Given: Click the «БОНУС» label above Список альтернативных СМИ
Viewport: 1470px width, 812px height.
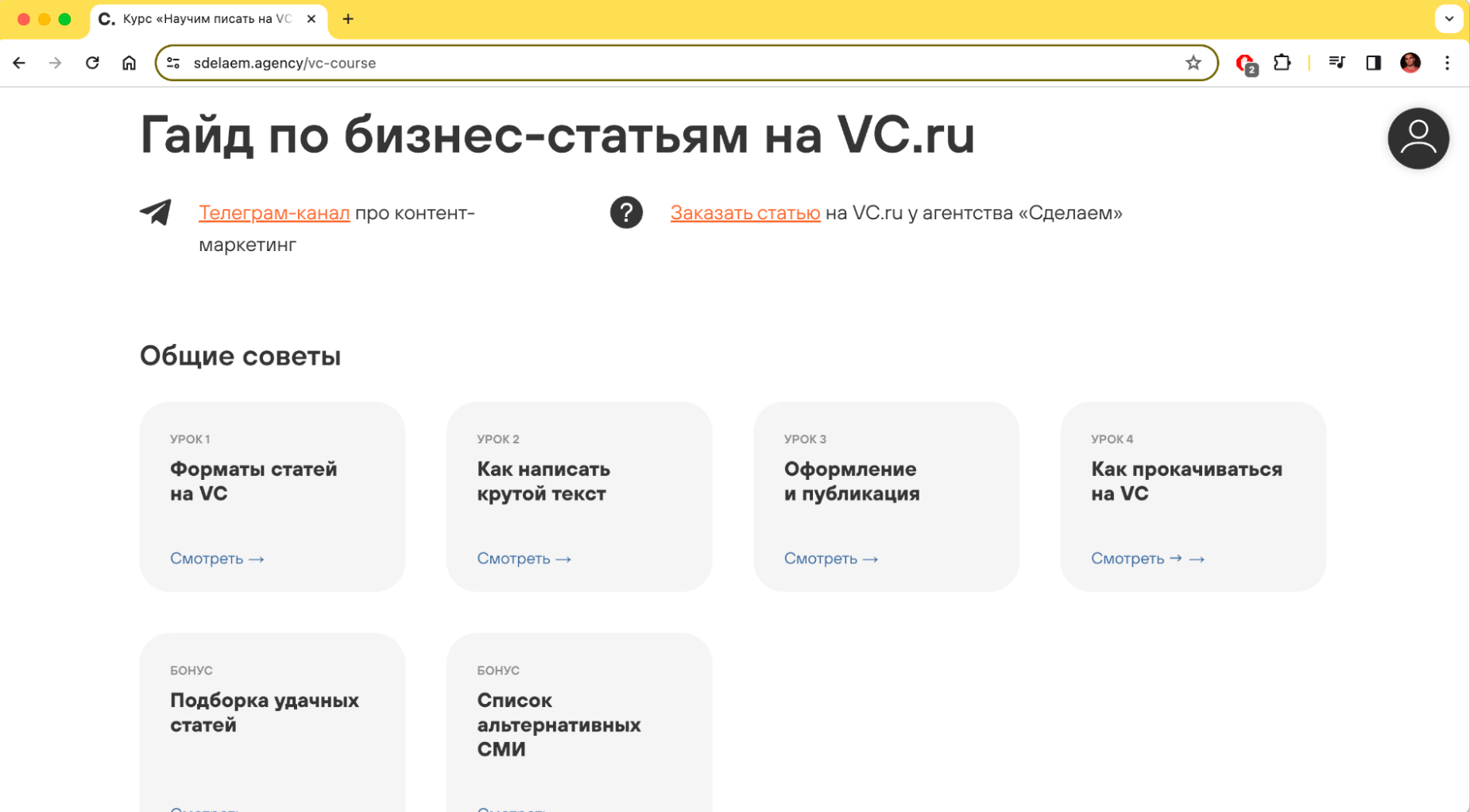Looking at the screenshot, I should point(498,671).
